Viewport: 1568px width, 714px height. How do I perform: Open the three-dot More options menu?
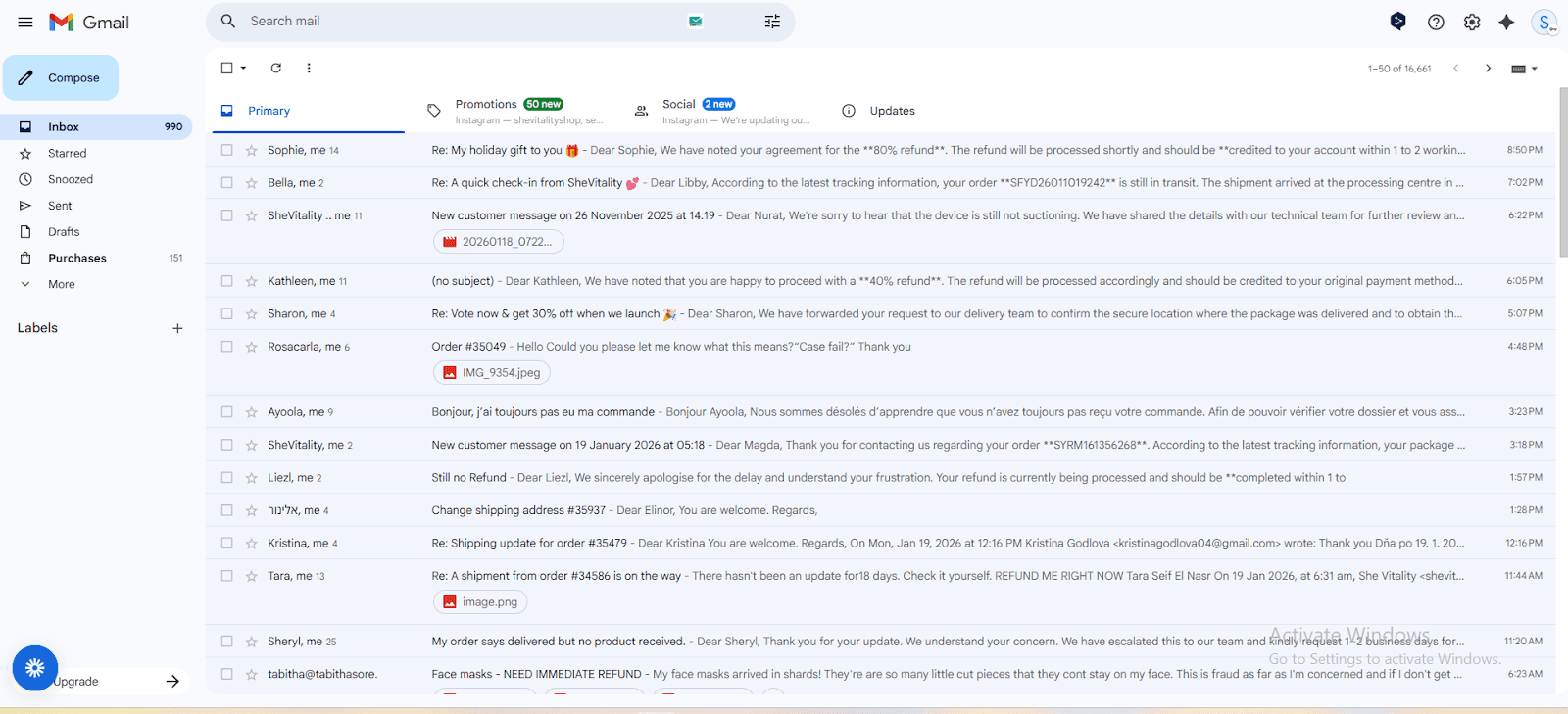pos(309,68)
